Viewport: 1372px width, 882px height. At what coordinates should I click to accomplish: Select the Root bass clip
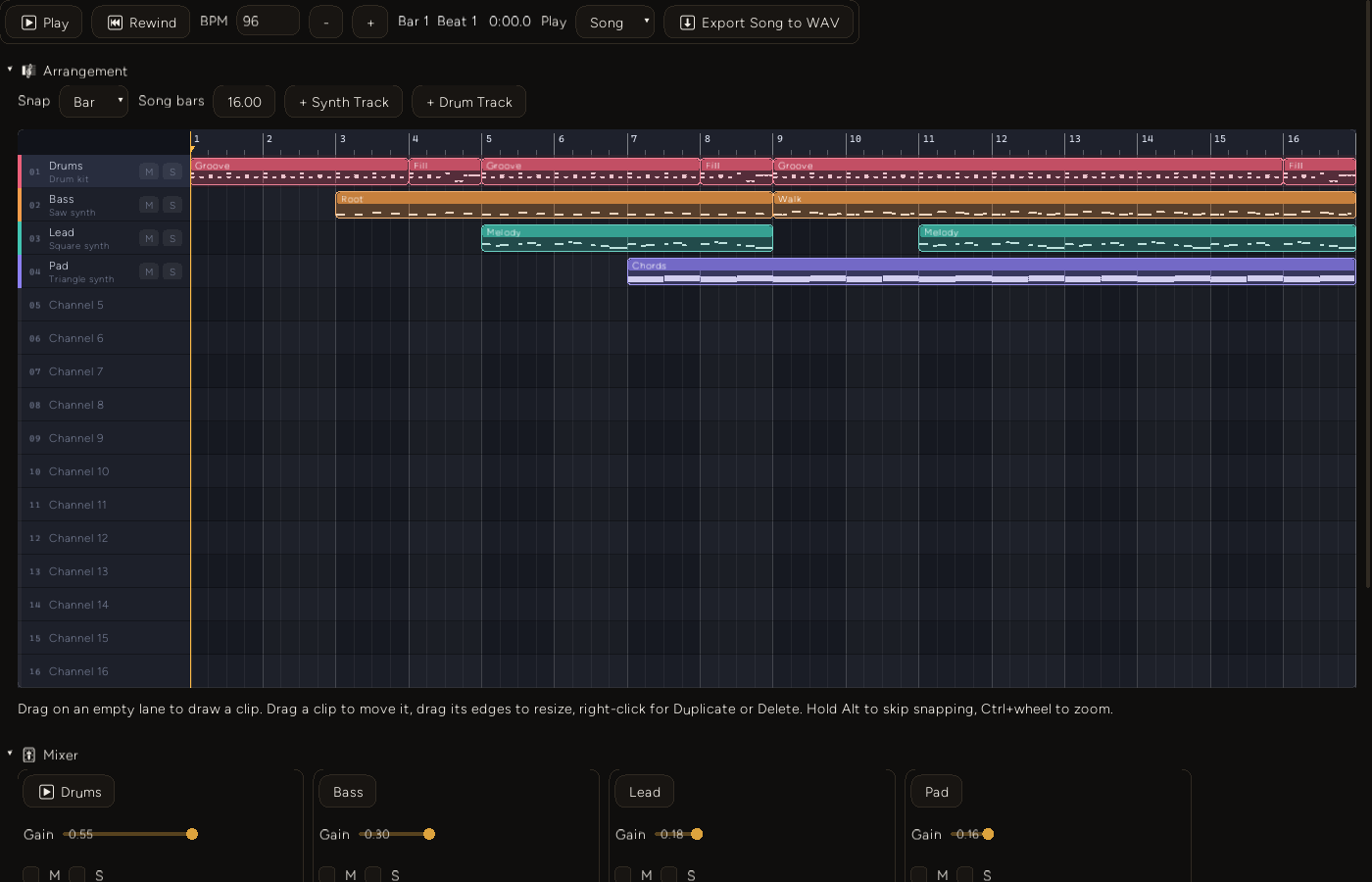pyautogui.click(x=555, y=205)
